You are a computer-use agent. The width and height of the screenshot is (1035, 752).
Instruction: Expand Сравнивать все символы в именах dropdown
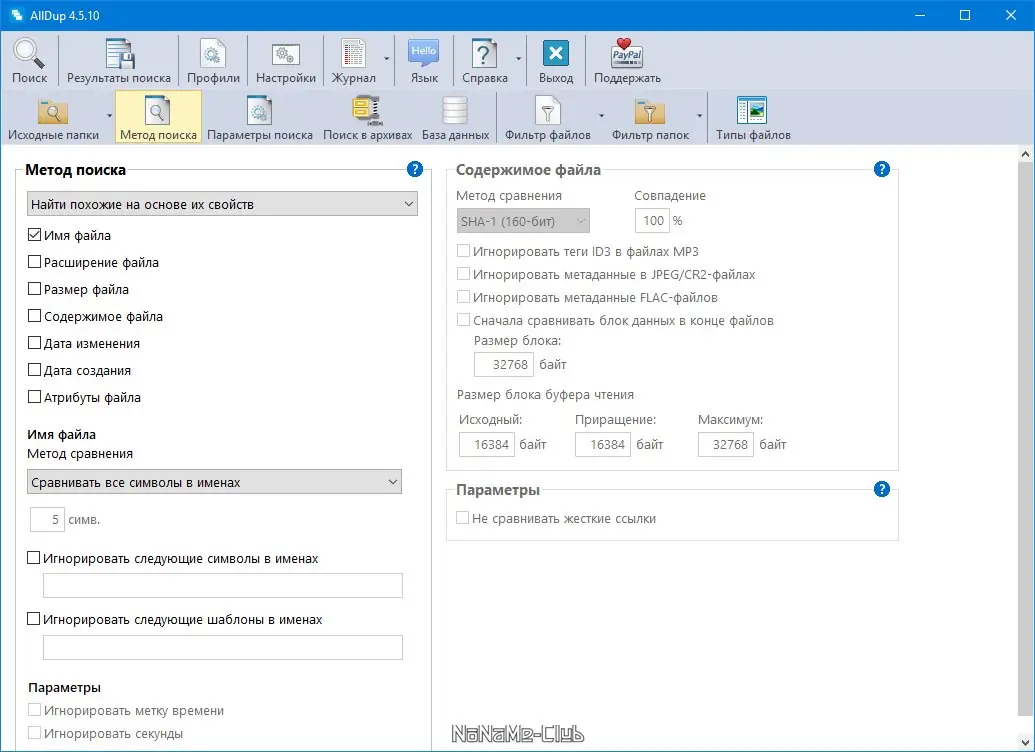[214, 482]
